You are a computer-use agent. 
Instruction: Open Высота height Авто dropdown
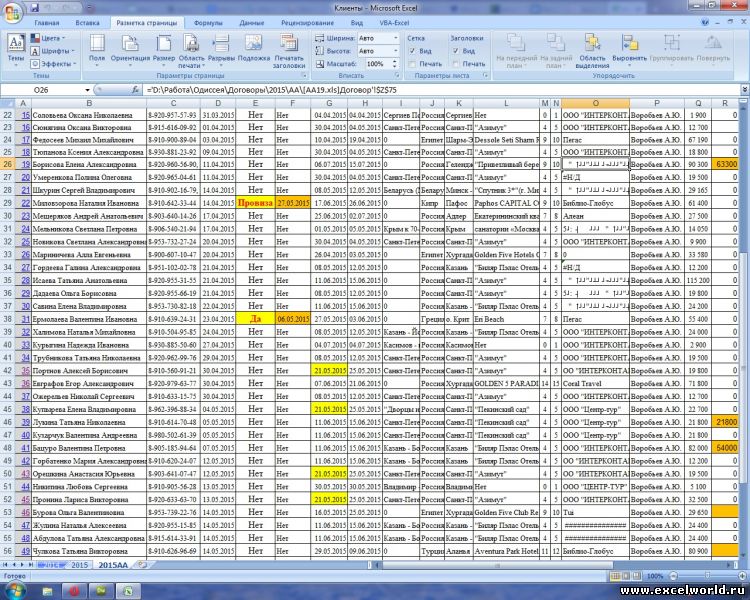click(x=396, y=51)
